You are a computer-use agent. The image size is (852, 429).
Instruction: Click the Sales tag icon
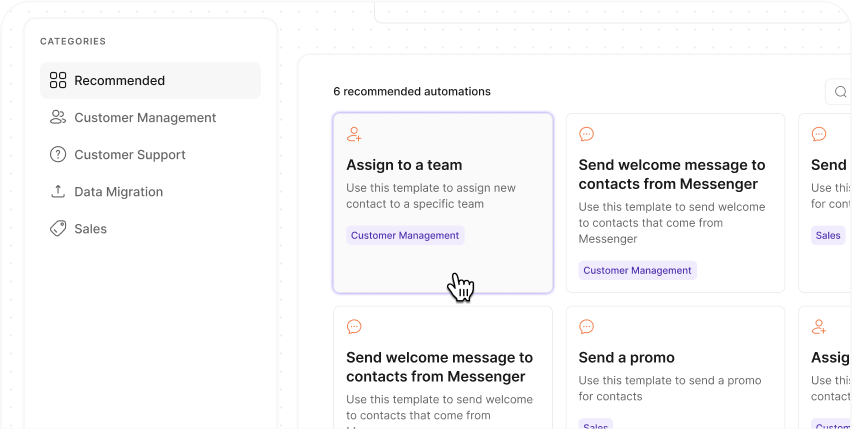(x=58, y=229)
